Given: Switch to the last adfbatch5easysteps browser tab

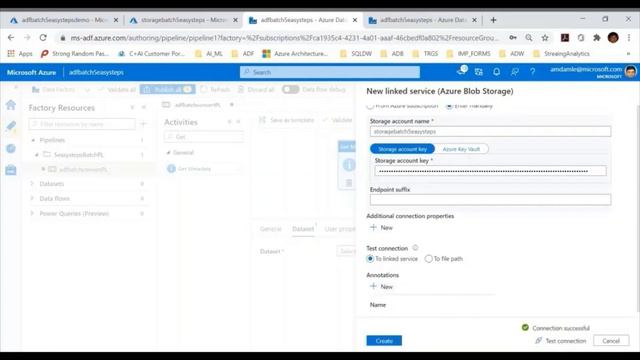Looking at the screenshot, I should click(x=422, y=20).
